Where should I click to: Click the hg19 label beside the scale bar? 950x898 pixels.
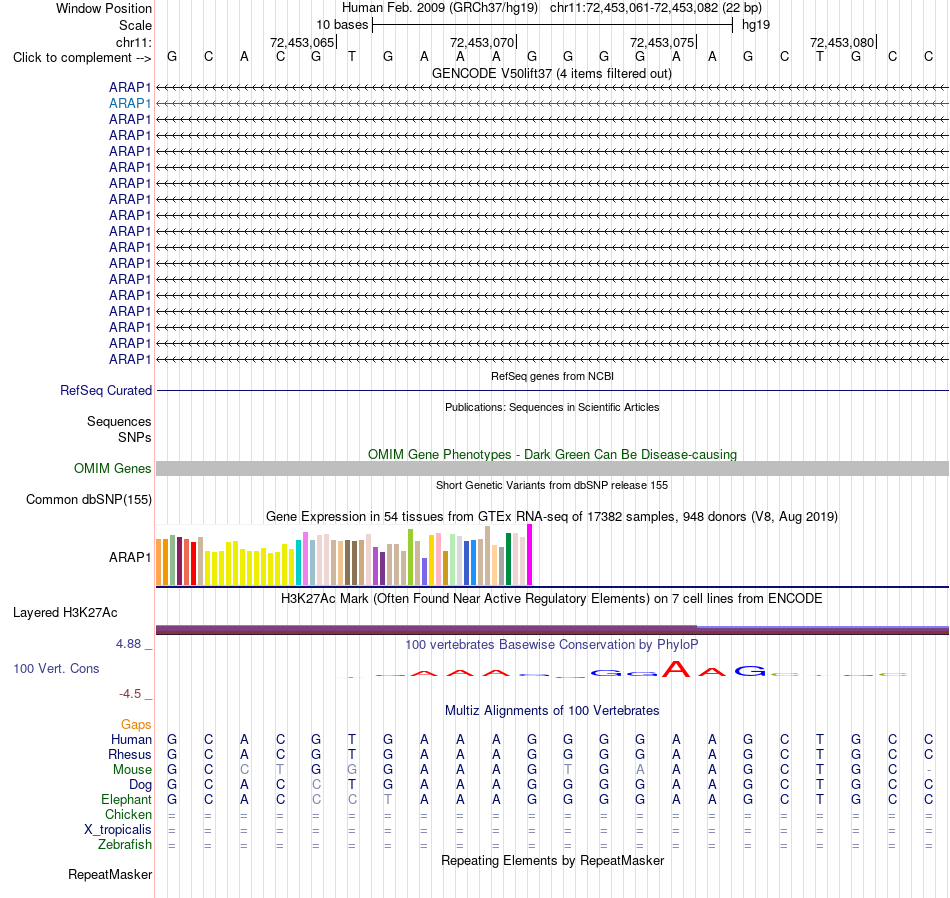pyautogui.click(x=756, y=25)
